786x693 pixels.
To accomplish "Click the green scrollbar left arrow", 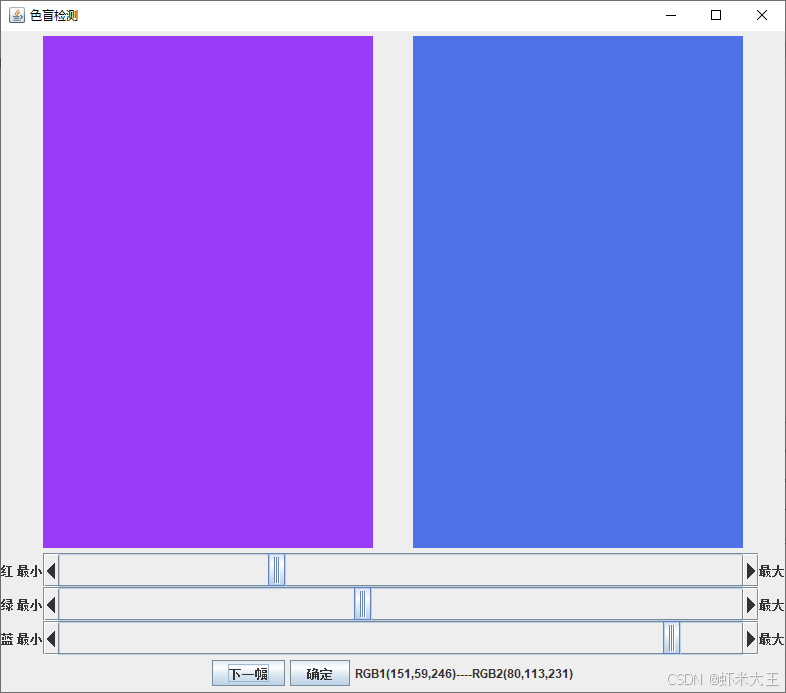I will click(x=51, y=604).
